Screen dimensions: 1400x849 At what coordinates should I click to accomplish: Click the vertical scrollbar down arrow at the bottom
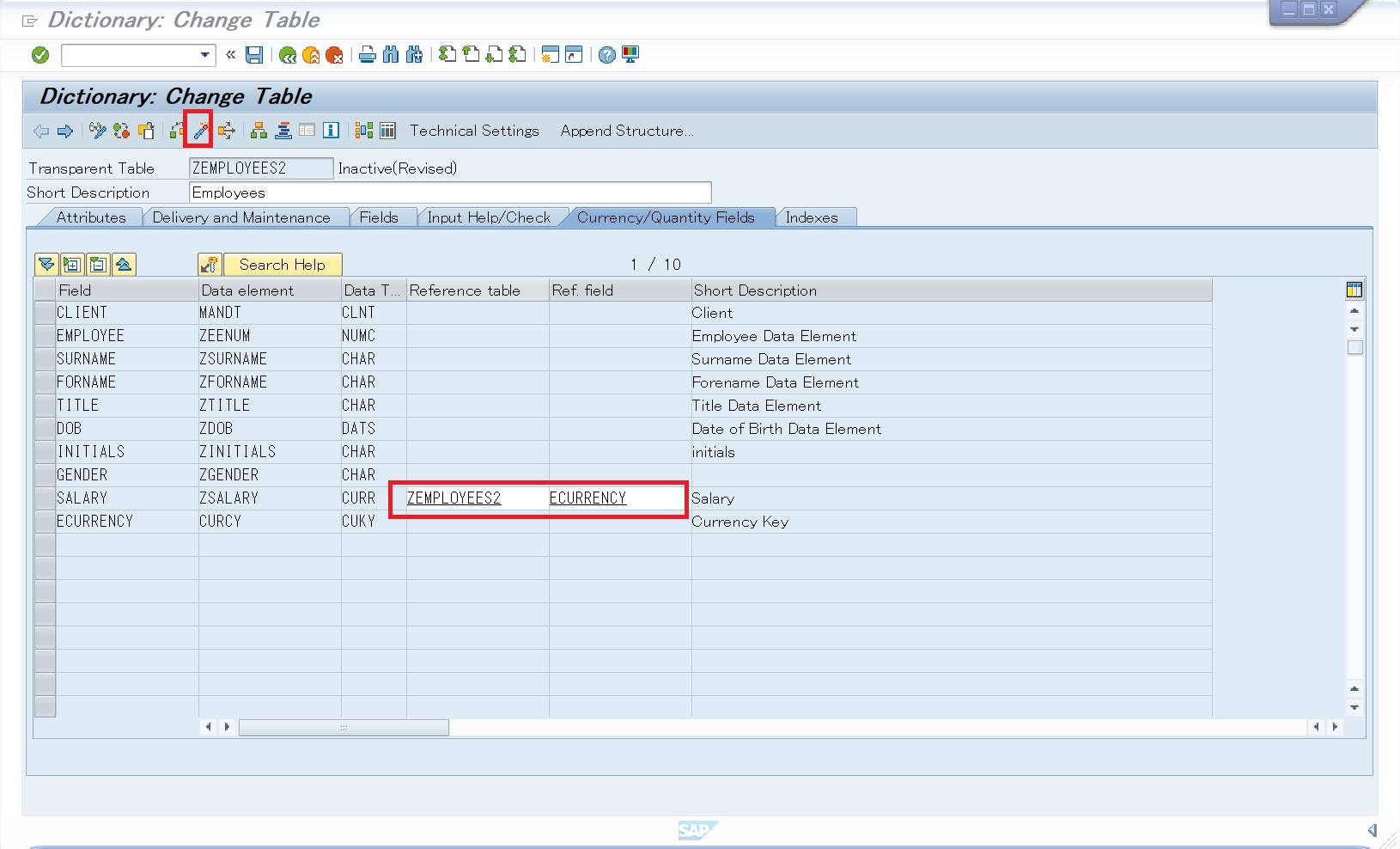[1354, 707]
